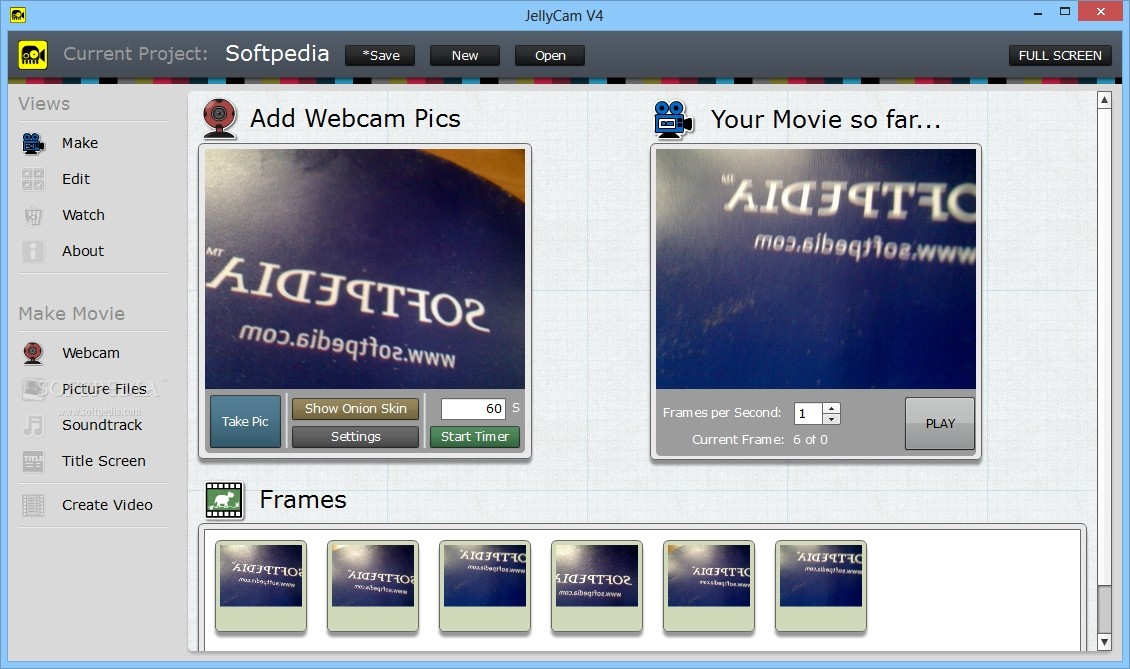
Task: Open the Soundtrack section
Action: pos(102,425)
